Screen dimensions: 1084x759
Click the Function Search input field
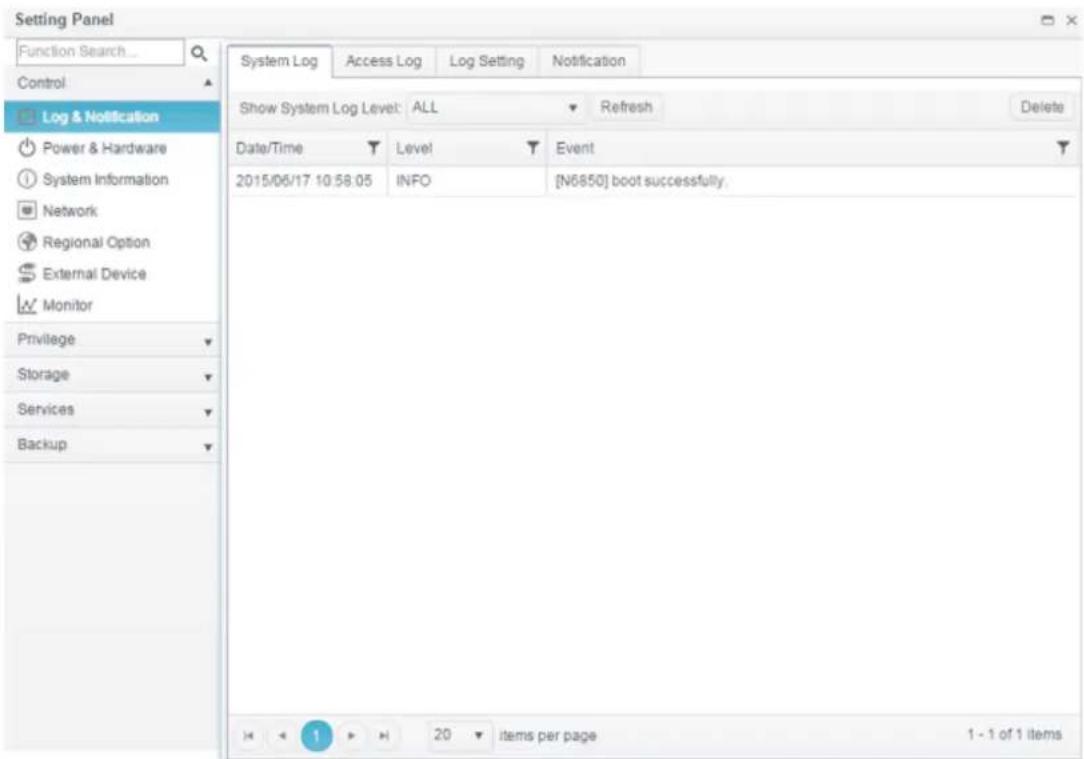100,52
